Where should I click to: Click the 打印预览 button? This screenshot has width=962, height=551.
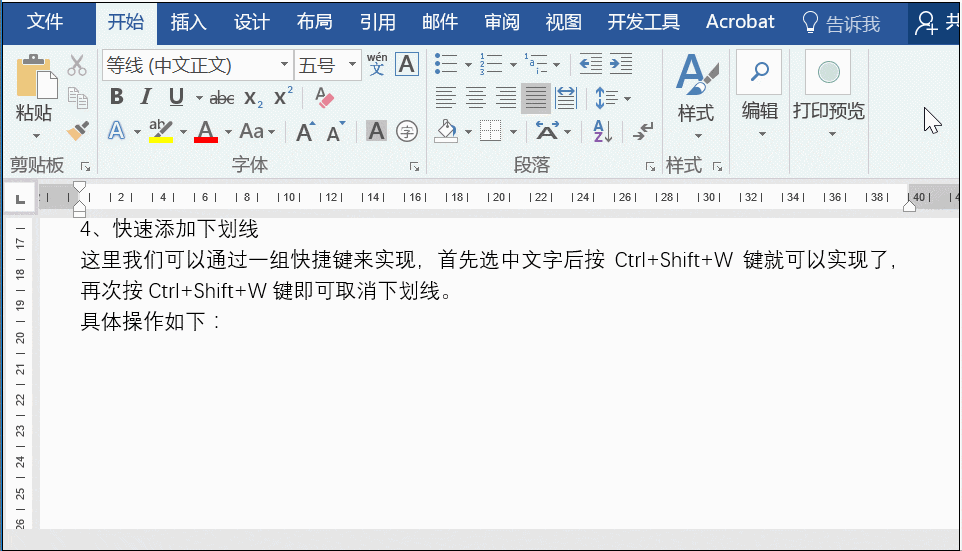pyautogui.click(x=829, y=94)
